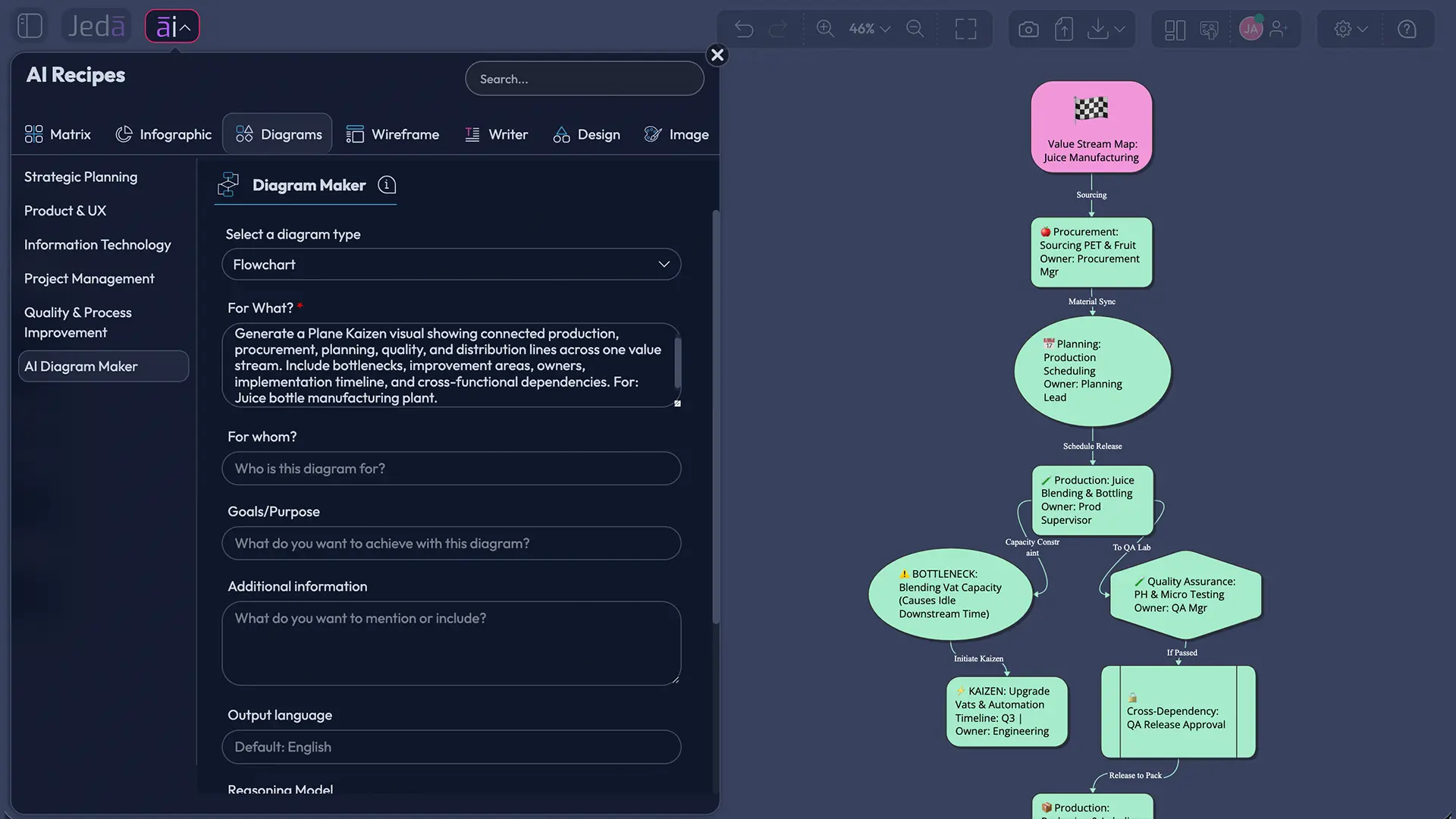Toggle the AI menu button
1456x819 pixels.
pyautogui.click(x=172, y=27)
